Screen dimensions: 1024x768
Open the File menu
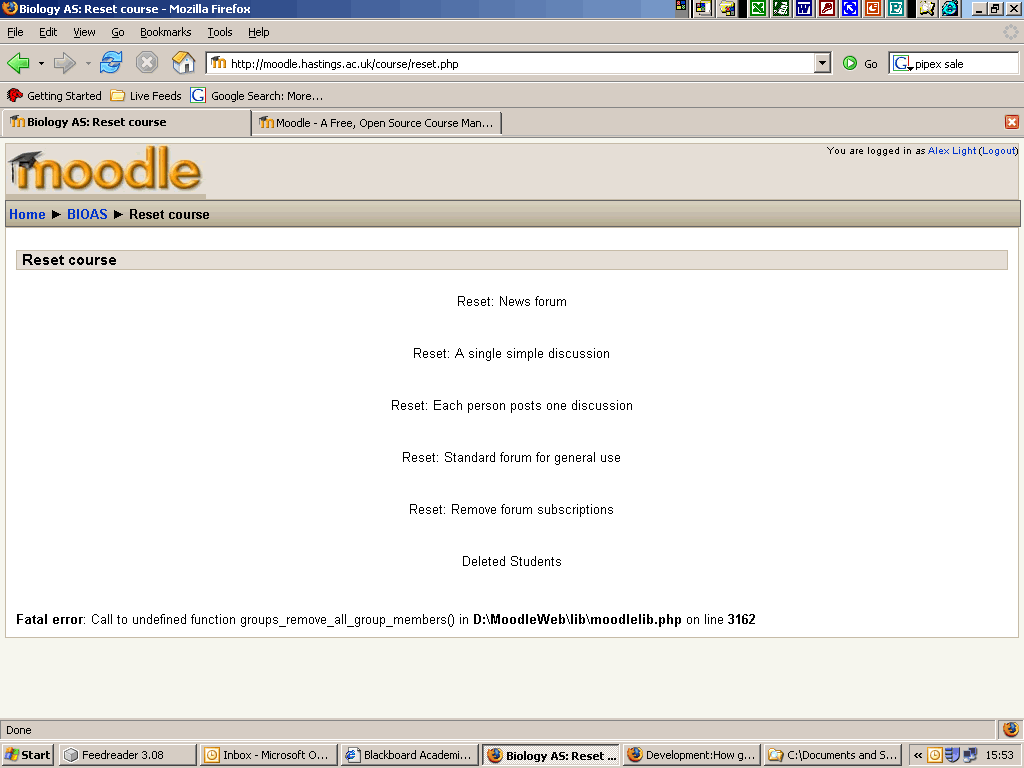(15, 32)
